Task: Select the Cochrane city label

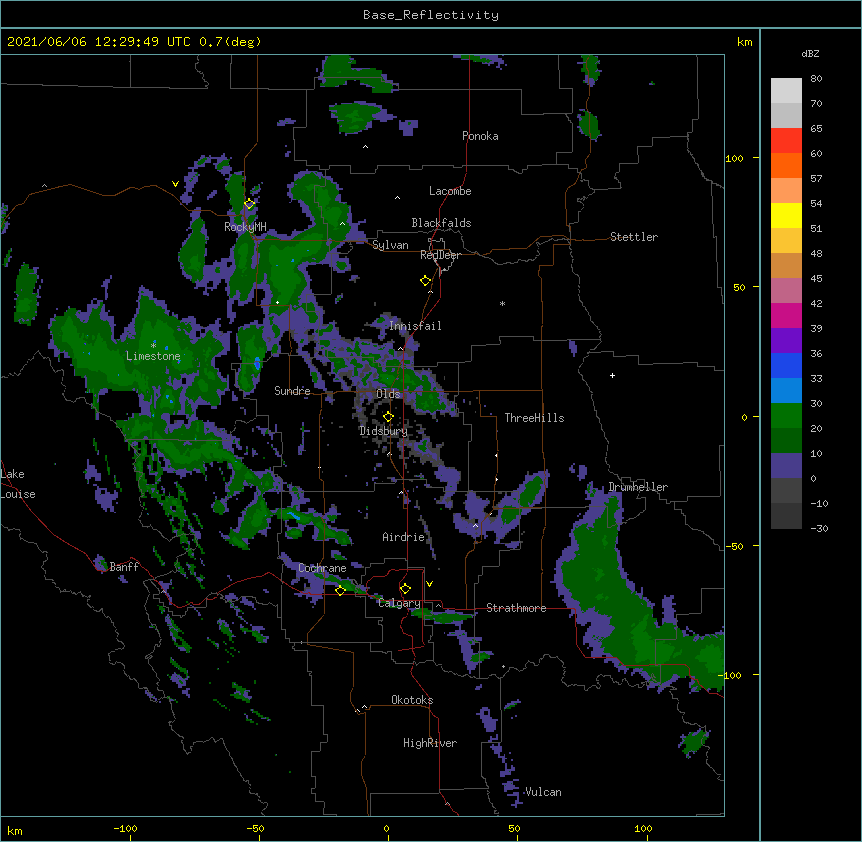Action: [x=322, y=568]
